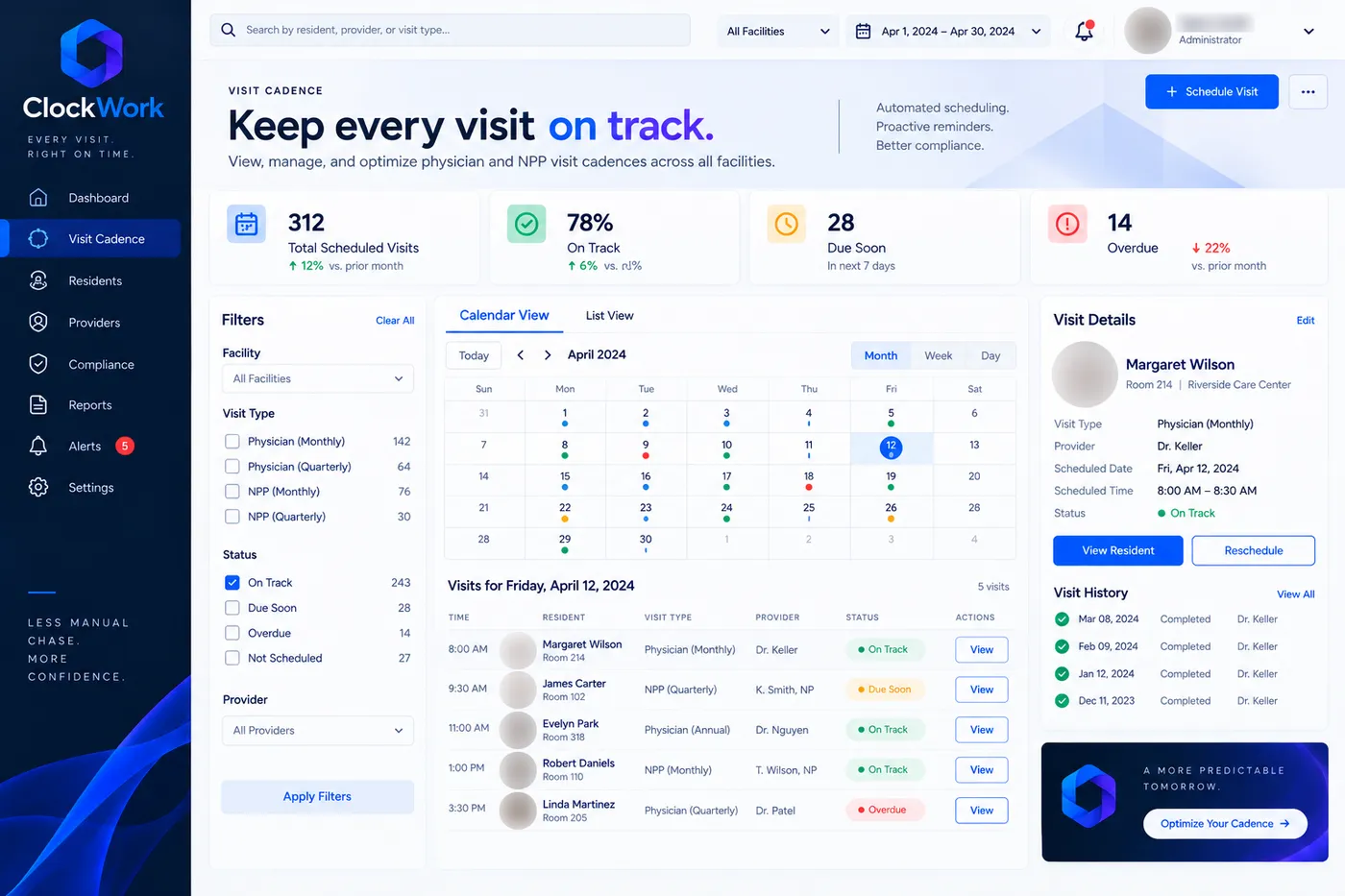Check the Due Soon status filter
The width and height of the screenshot is (1345, 896).
(232, 608)
